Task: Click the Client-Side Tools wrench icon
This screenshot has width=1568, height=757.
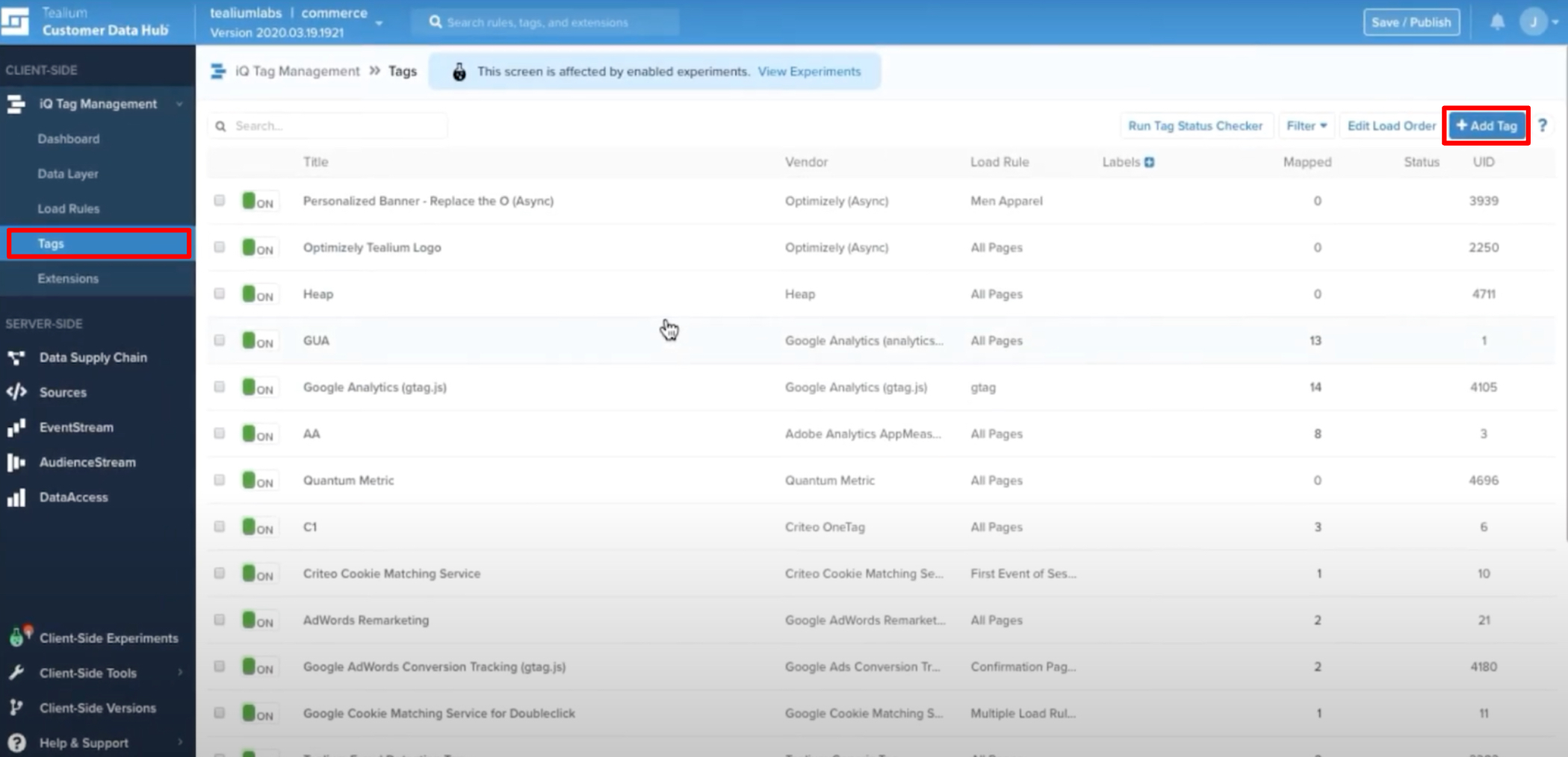Action: (16, 673)
